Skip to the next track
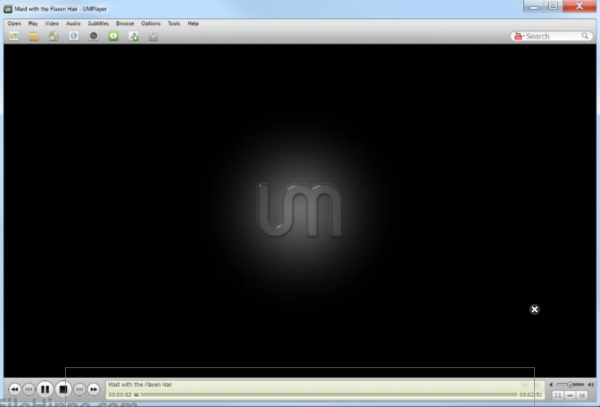Screen dimensions: 600x407 point(79,389)
